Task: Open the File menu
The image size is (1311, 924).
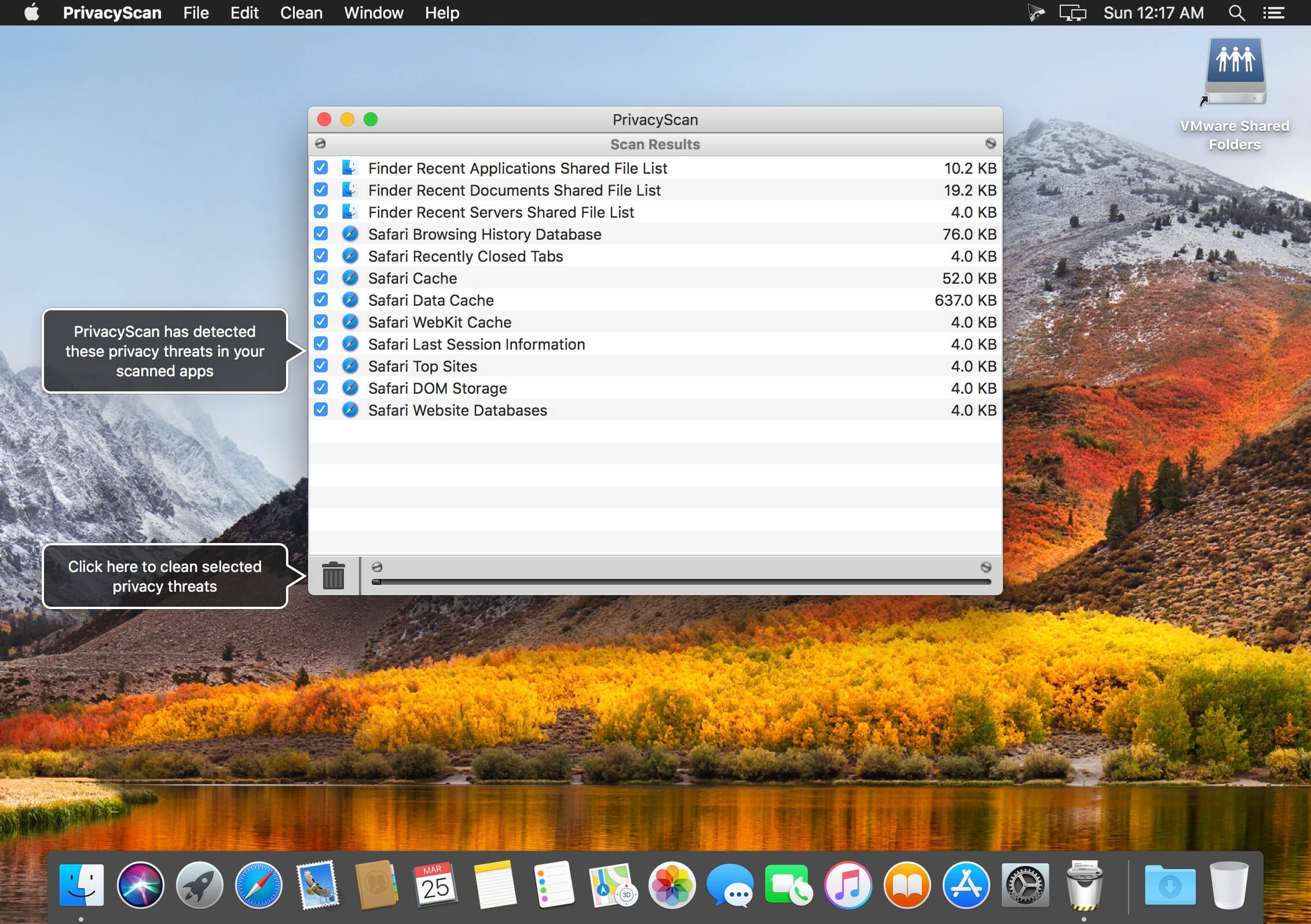Action: (196, 13)
